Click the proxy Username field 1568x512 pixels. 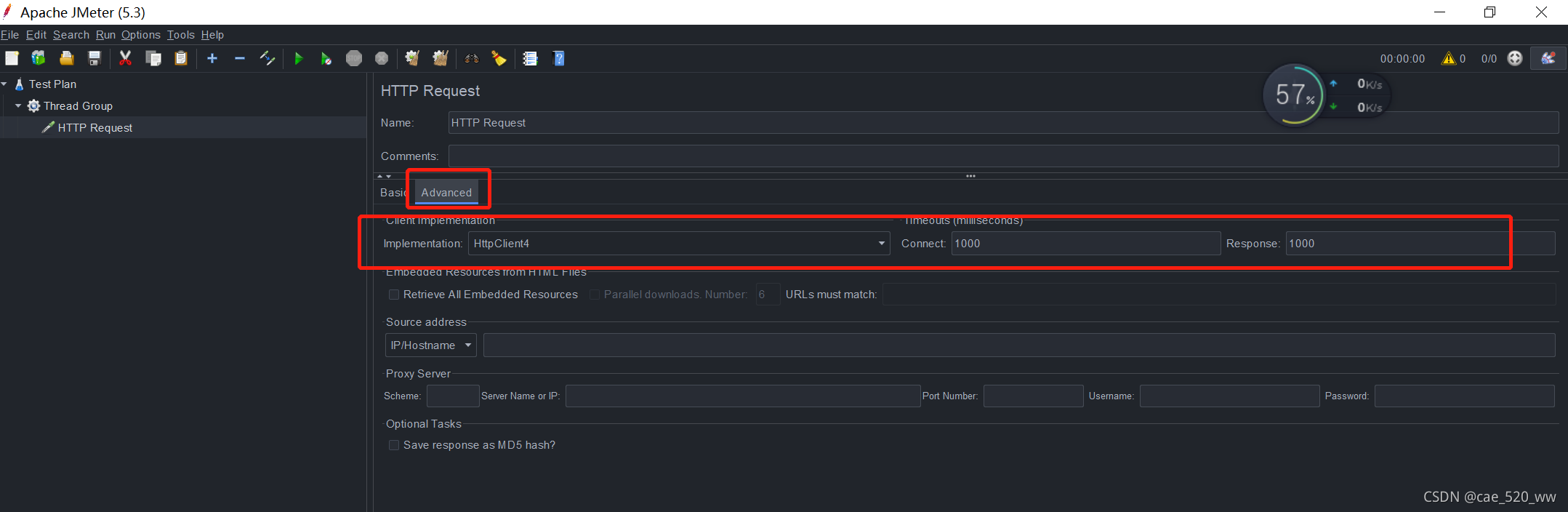1229,396
